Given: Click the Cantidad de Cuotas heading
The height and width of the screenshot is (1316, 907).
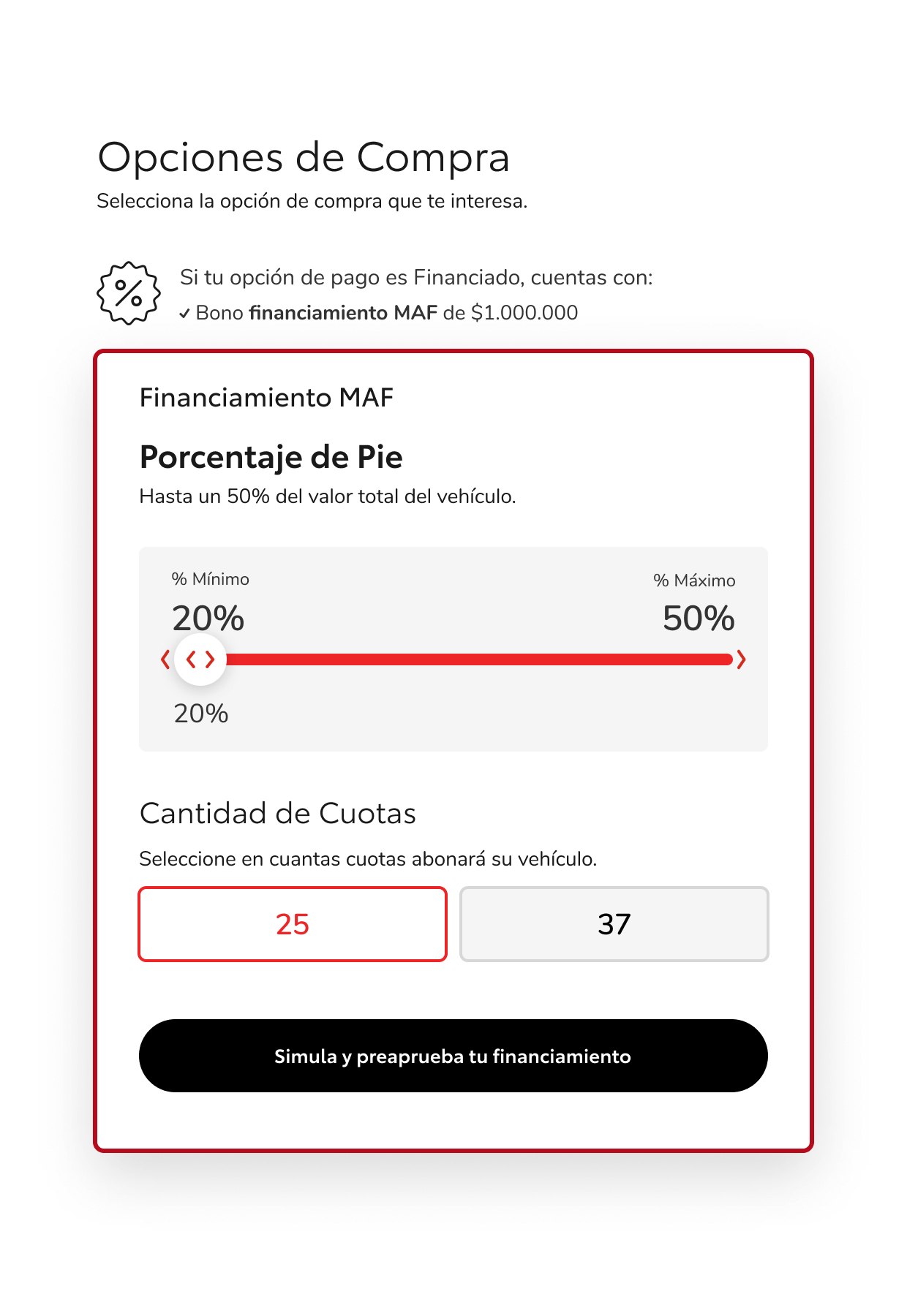Looking at the screenshot, I should click(x=278, y=813).
